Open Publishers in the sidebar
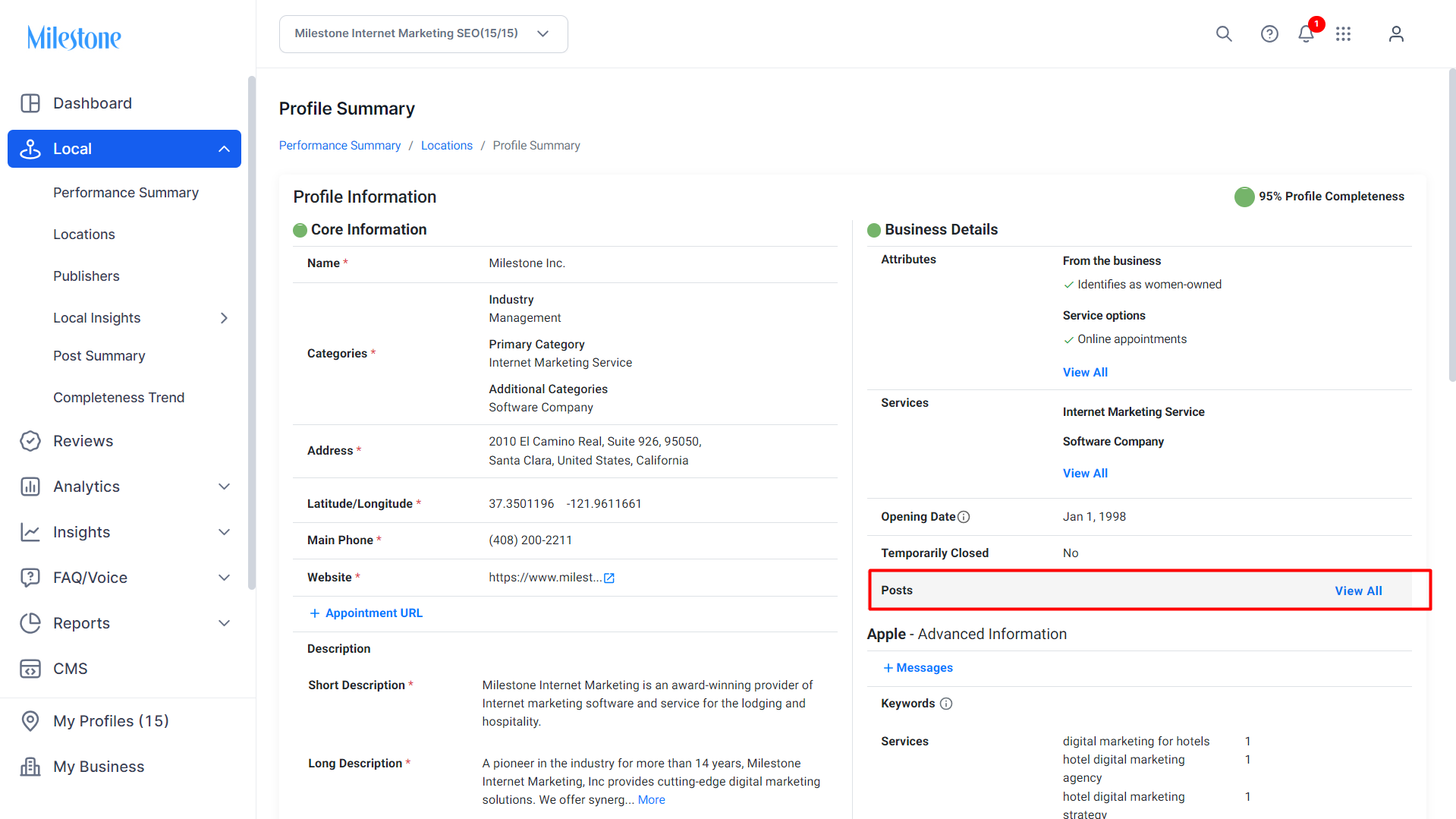1456x819 pixels. 86,276
